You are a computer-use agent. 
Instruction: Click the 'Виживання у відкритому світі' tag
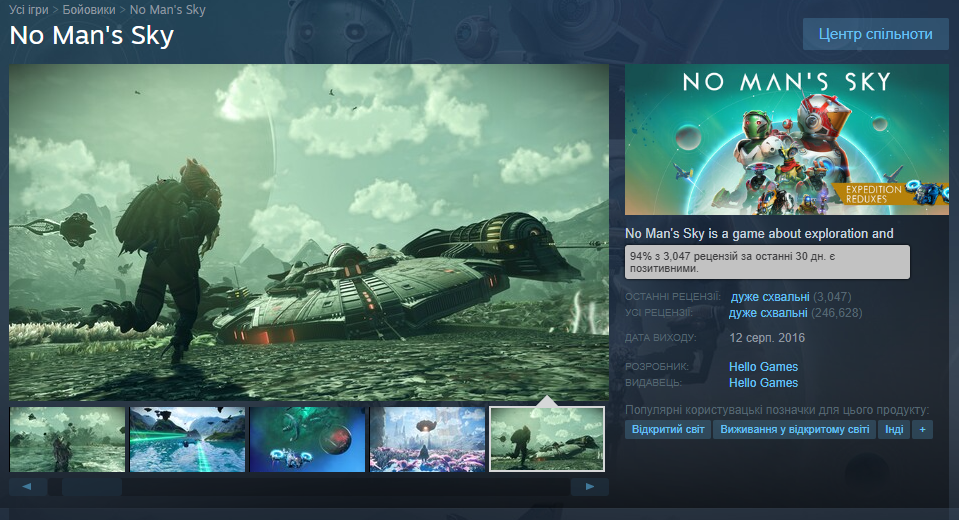click(794, 429)
